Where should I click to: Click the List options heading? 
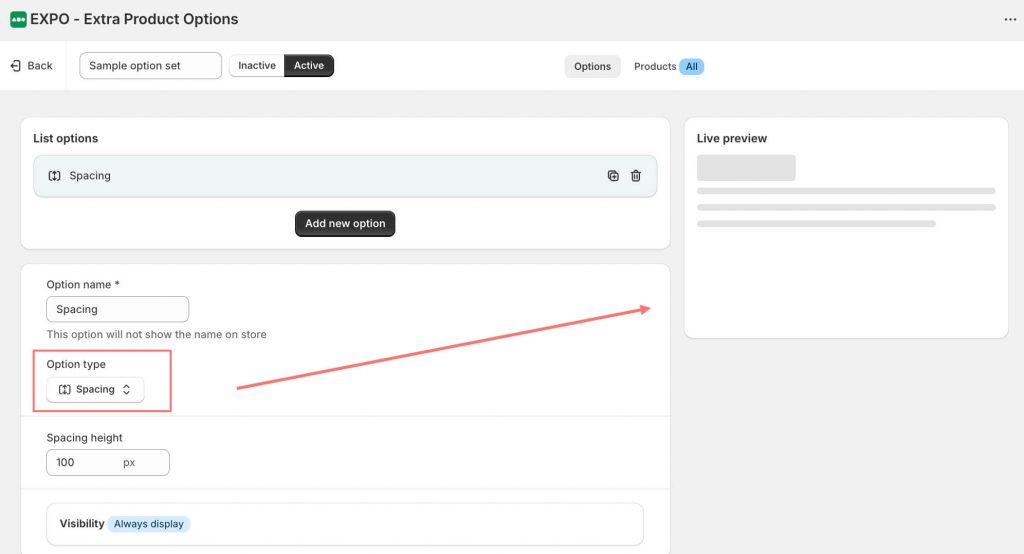(x=65, y=138)
